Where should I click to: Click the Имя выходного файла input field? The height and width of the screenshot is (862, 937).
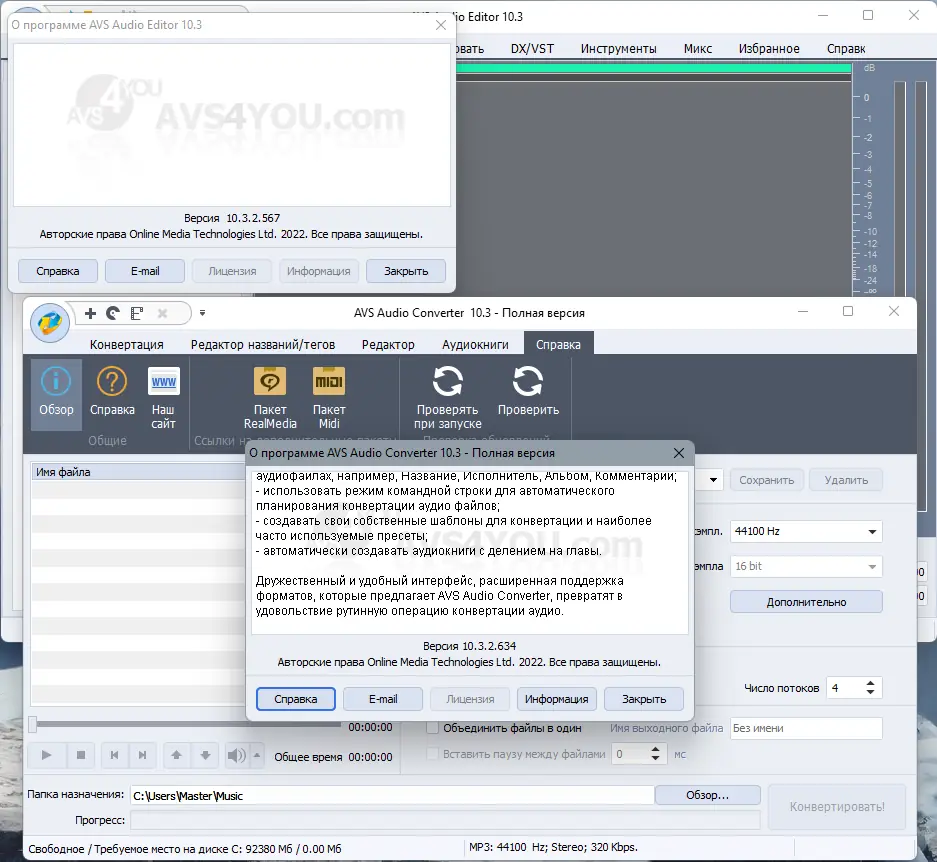[806, 728]
